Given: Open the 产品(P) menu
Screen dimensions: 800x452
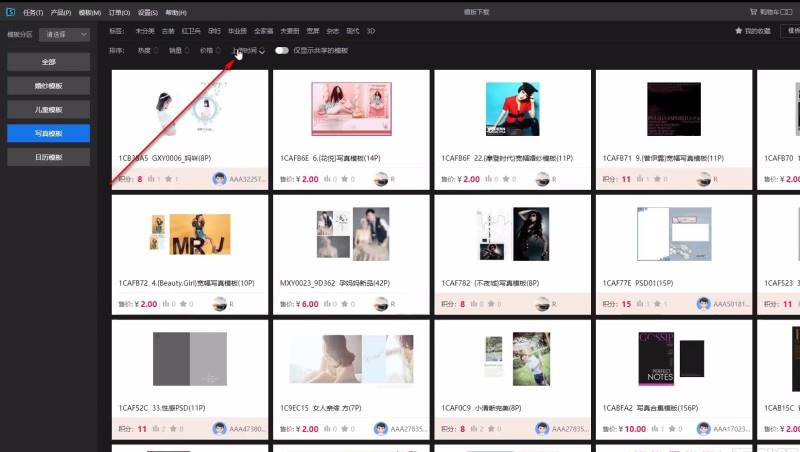Looking at the screenshot, I should pos(61,12).
